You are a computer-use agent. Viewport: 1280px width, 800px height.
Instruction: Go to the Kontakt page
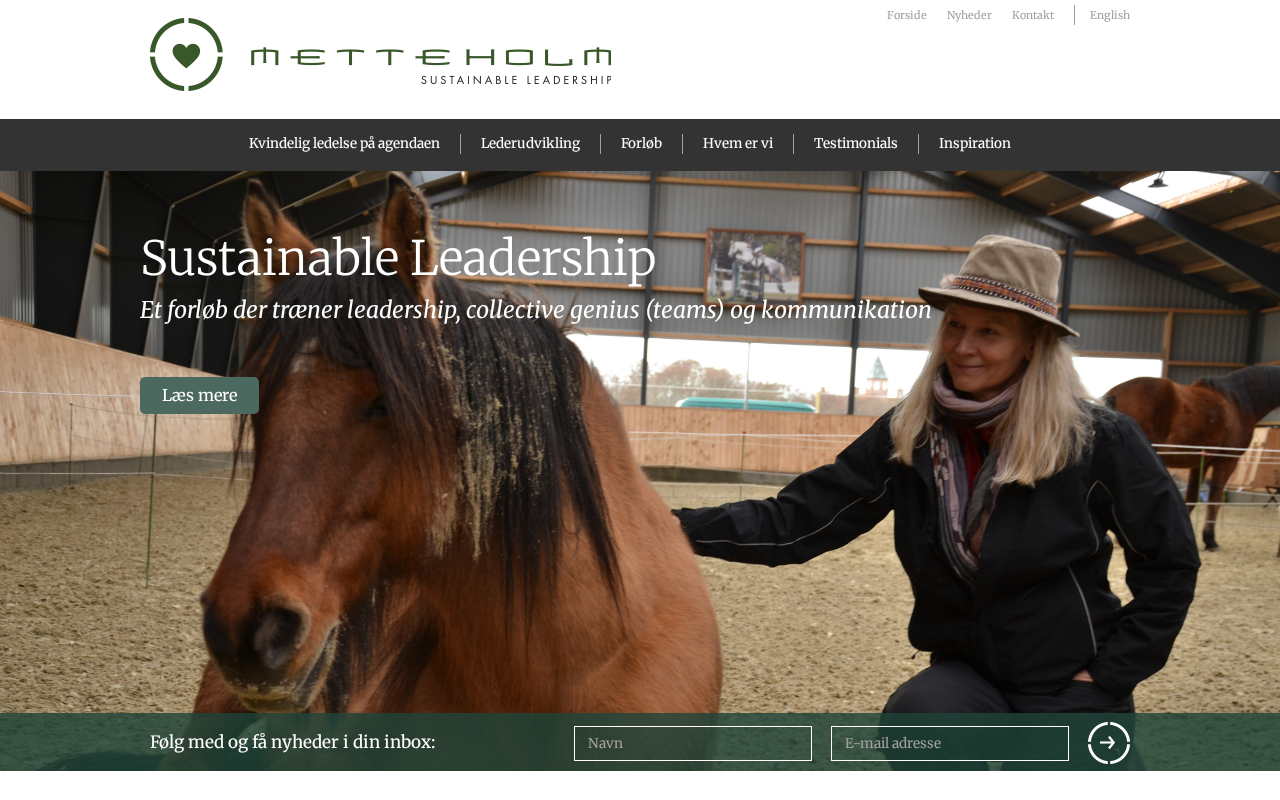1033,15
